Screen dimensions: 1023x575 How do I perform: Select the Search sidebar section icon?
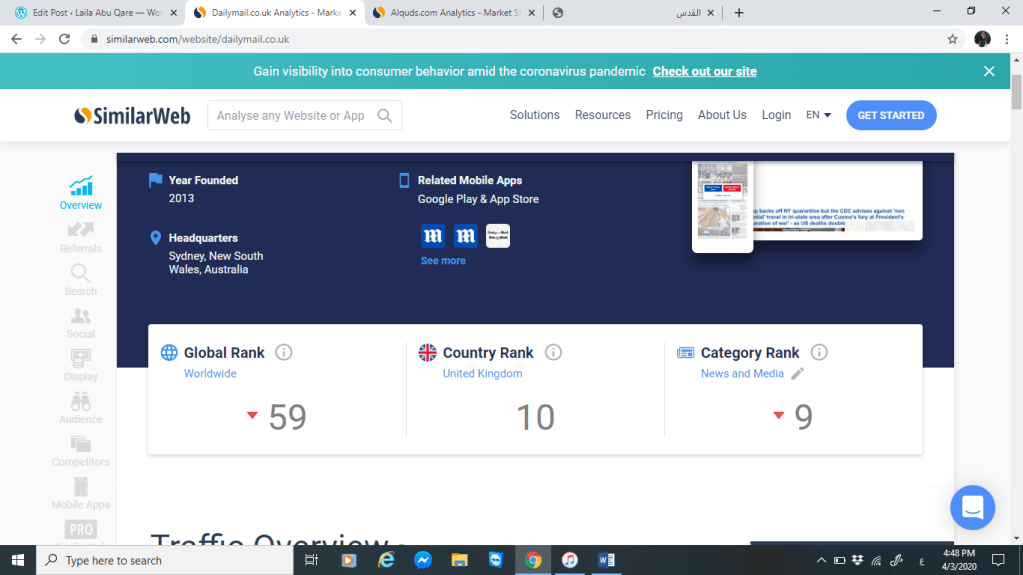coord(80,273)
